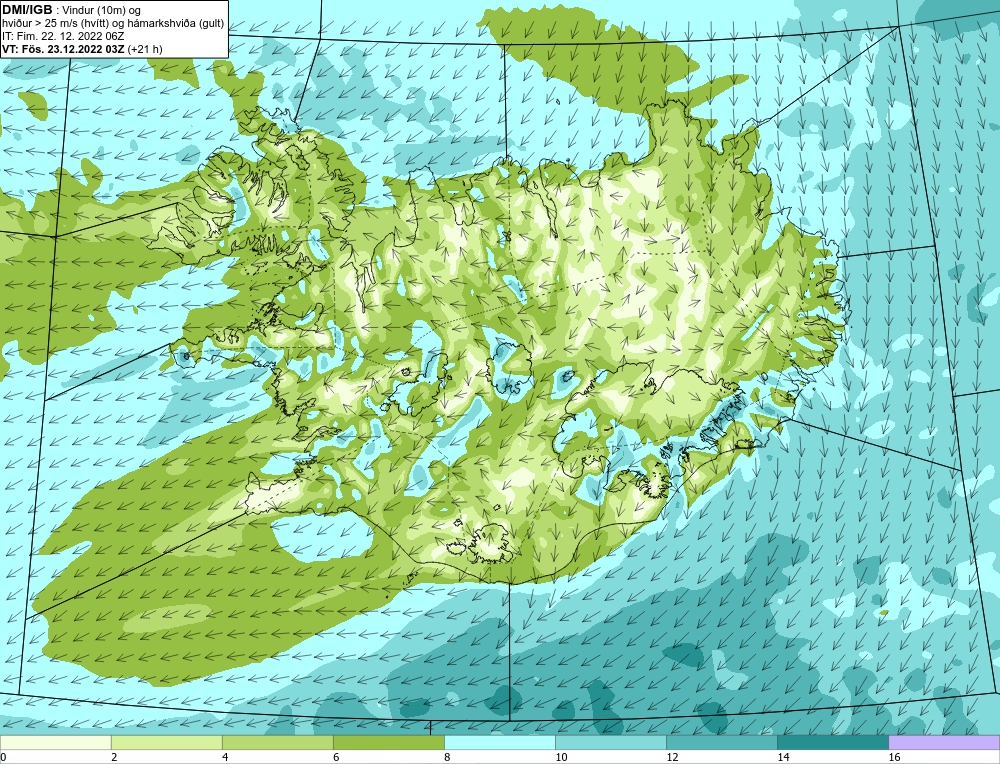Viewport: 1000px width, 764px height.
Task: Click the legend label '12'
Action: point(672,757)
